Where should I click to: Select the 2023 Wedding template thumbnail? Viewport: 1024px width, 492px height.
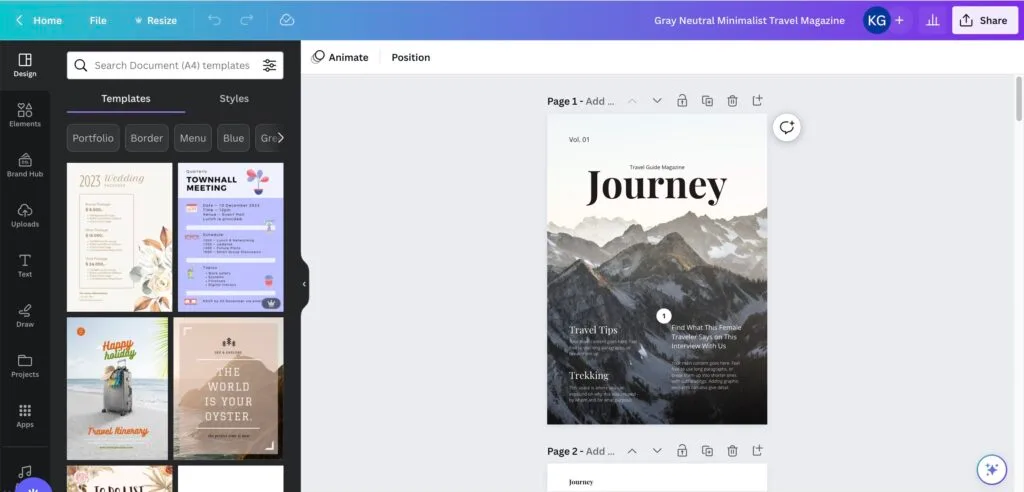120,237
